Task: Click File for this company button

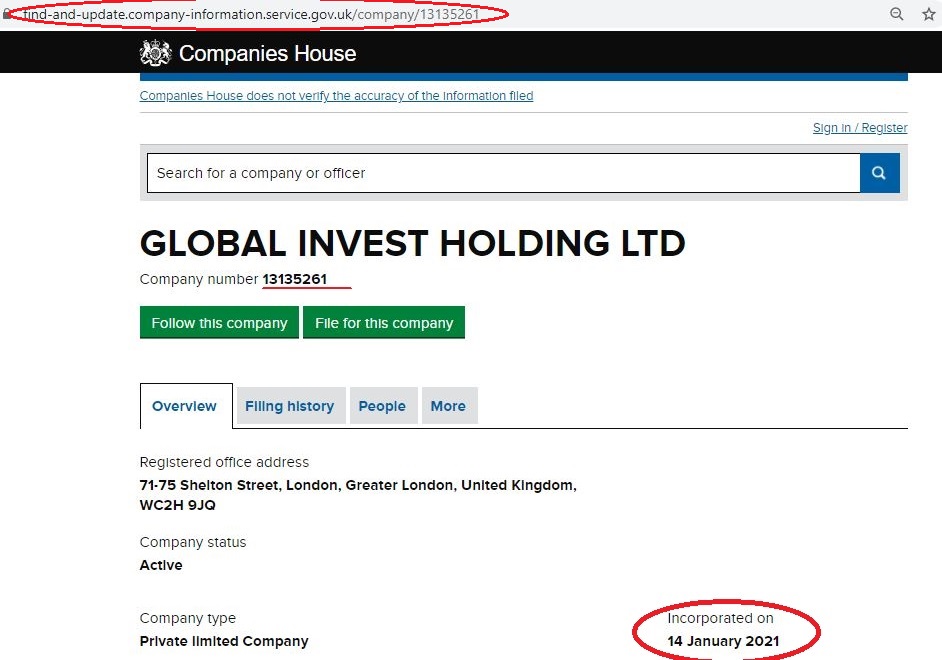Action: coord(384,322)
